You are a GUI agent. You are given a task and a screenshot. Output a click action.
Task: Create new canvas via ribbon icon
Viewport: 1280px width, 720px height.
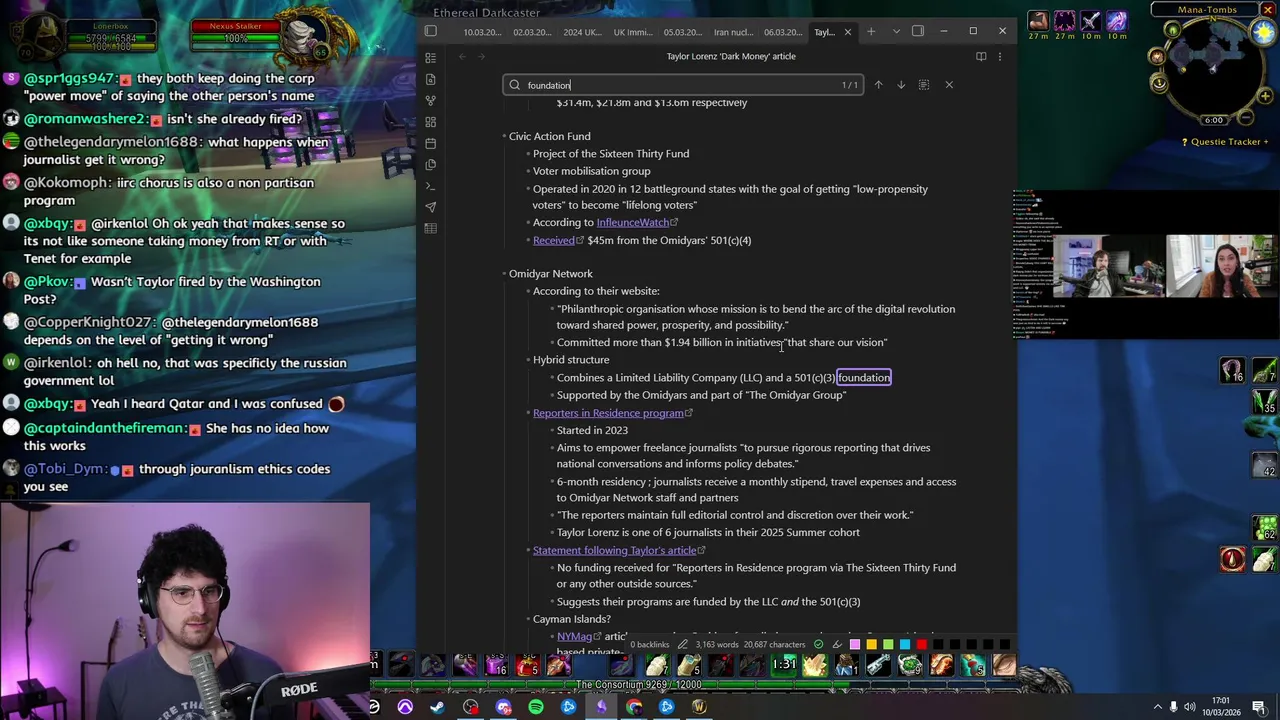pyautogui.click(x=430, y=122)
